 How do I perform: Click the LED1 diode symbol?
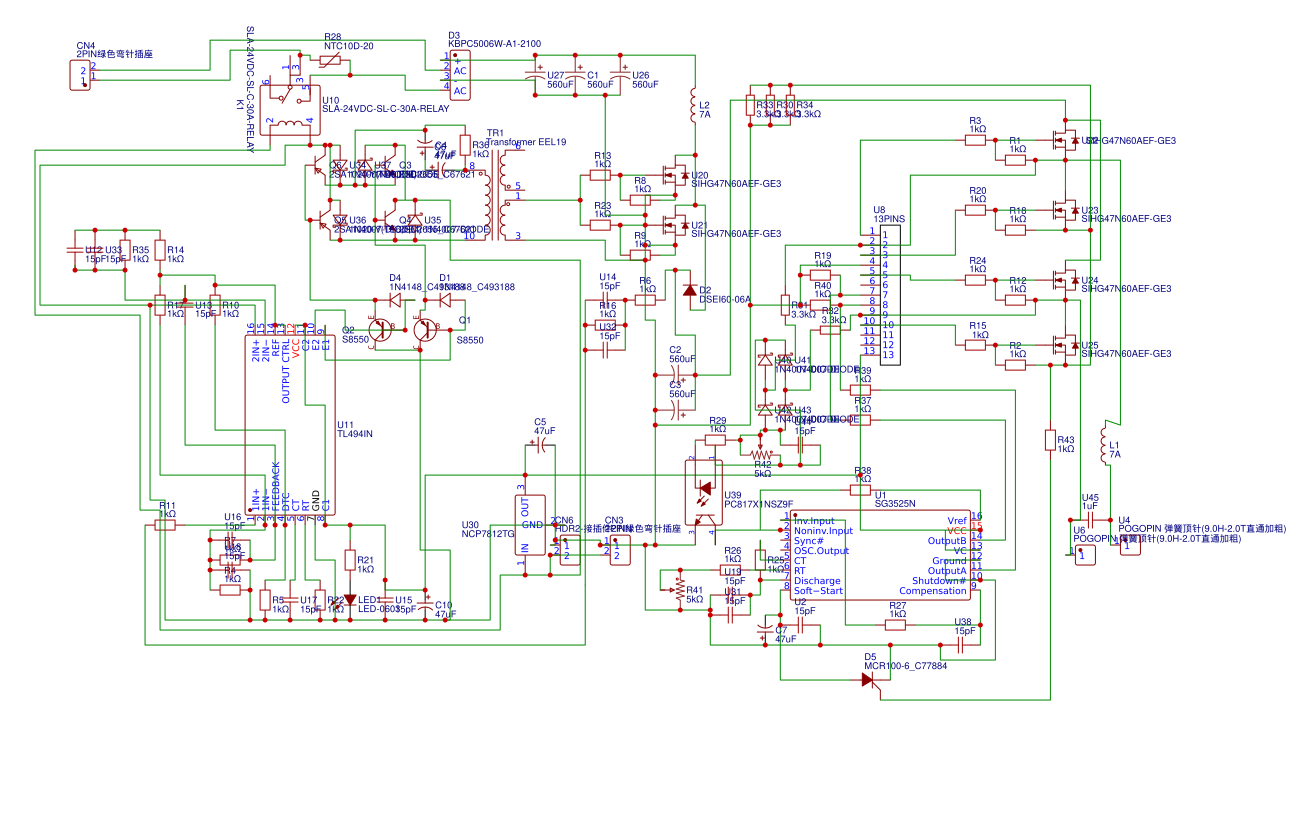click(x=349, y=600)
